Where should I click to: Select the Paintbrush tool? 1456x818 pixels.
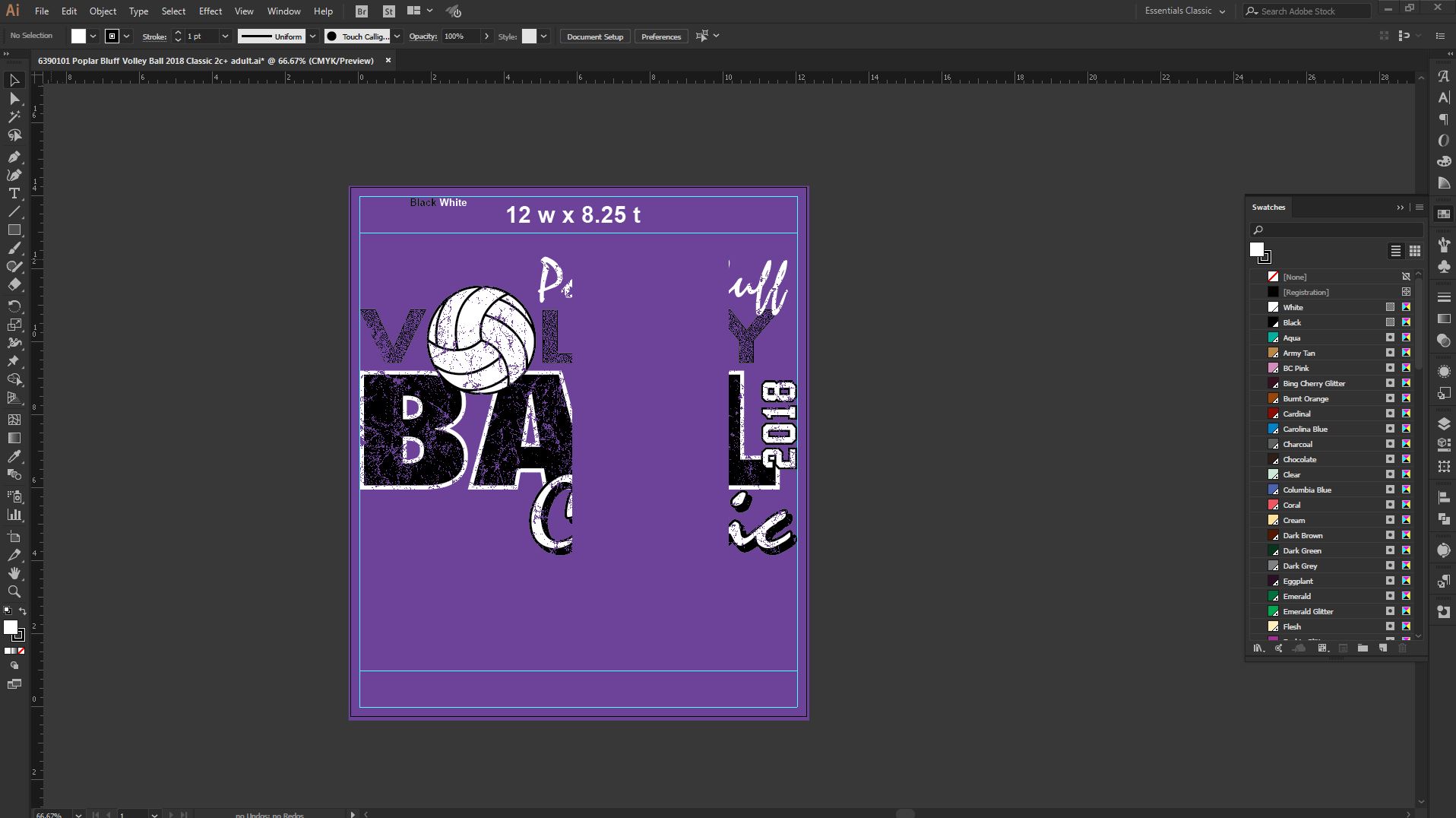[14, 249]
